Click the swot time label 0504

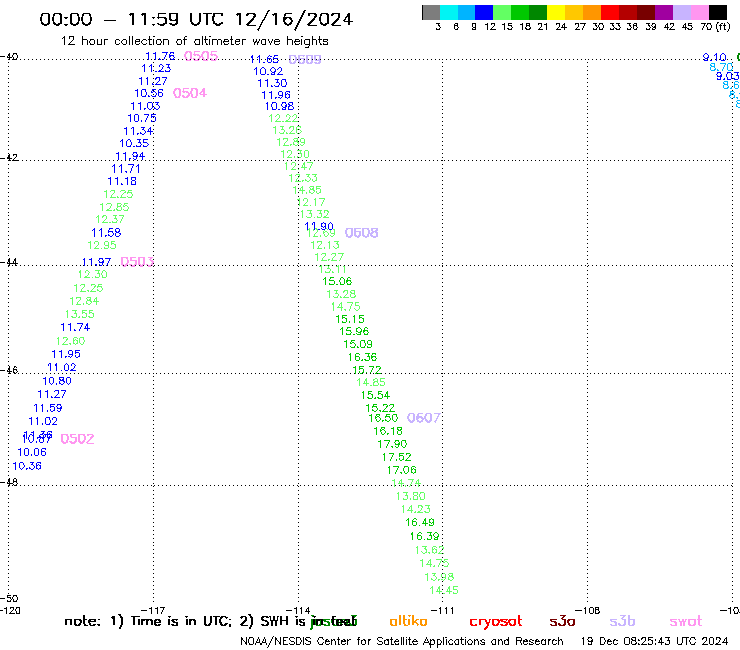point(190,93)
